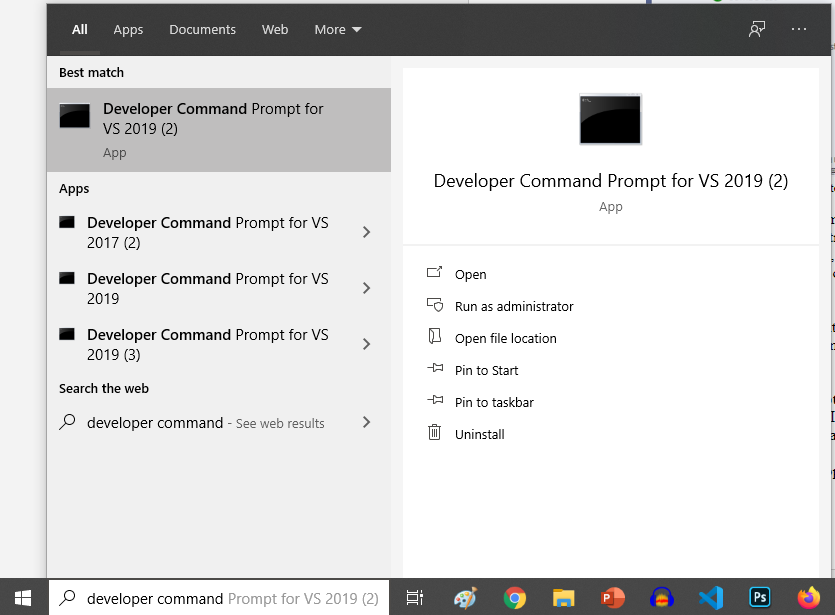This screenshot has height=615, width=835.
Task: Open the Windows Start menu
Action: tap(23, 598)
